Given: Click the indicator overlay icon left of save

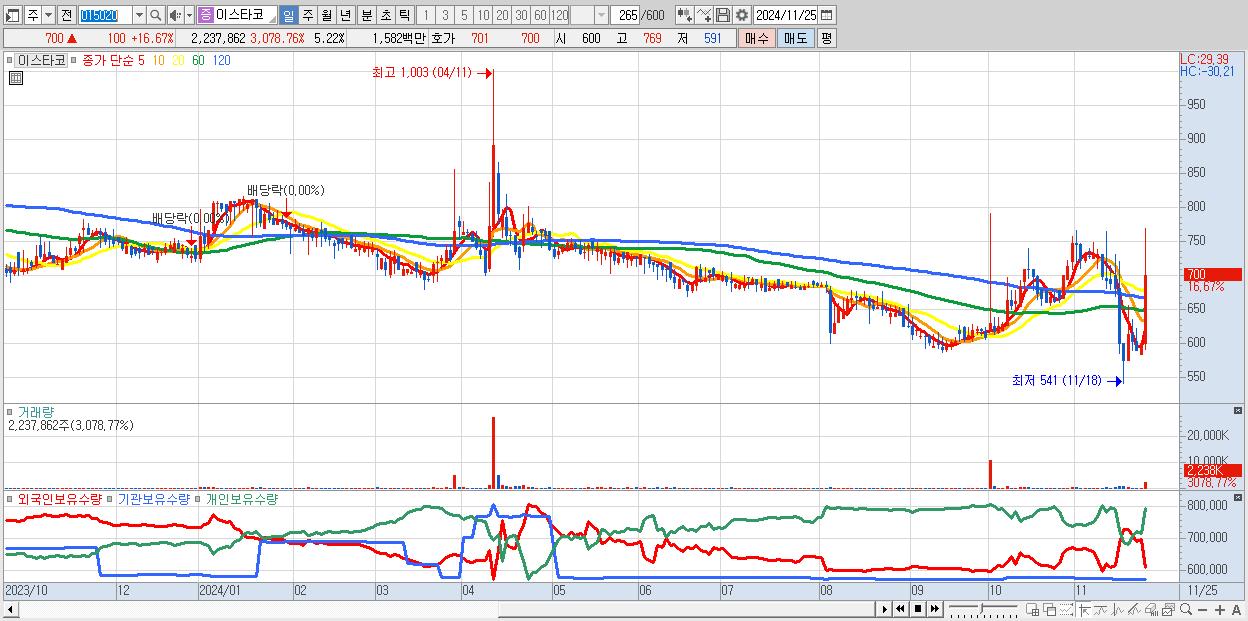Looking at the screenshot, I should coord(703,15).
